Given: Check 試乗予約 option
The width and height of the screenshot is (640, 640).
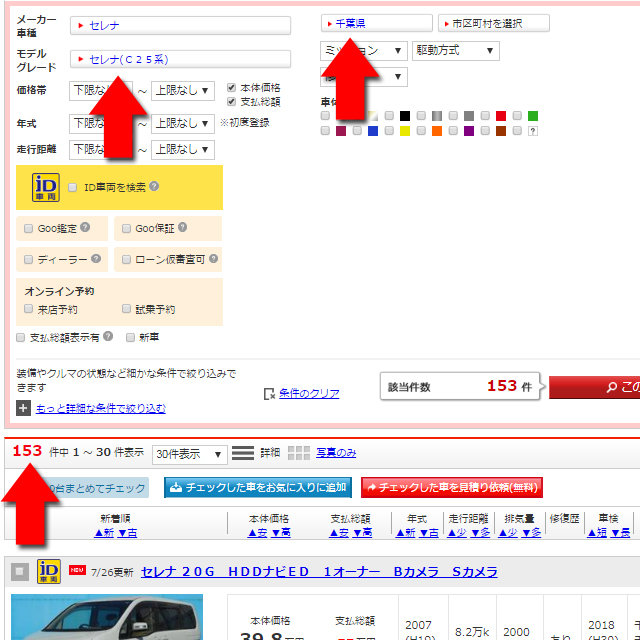Looking at the screenshot, I should 126,308.
